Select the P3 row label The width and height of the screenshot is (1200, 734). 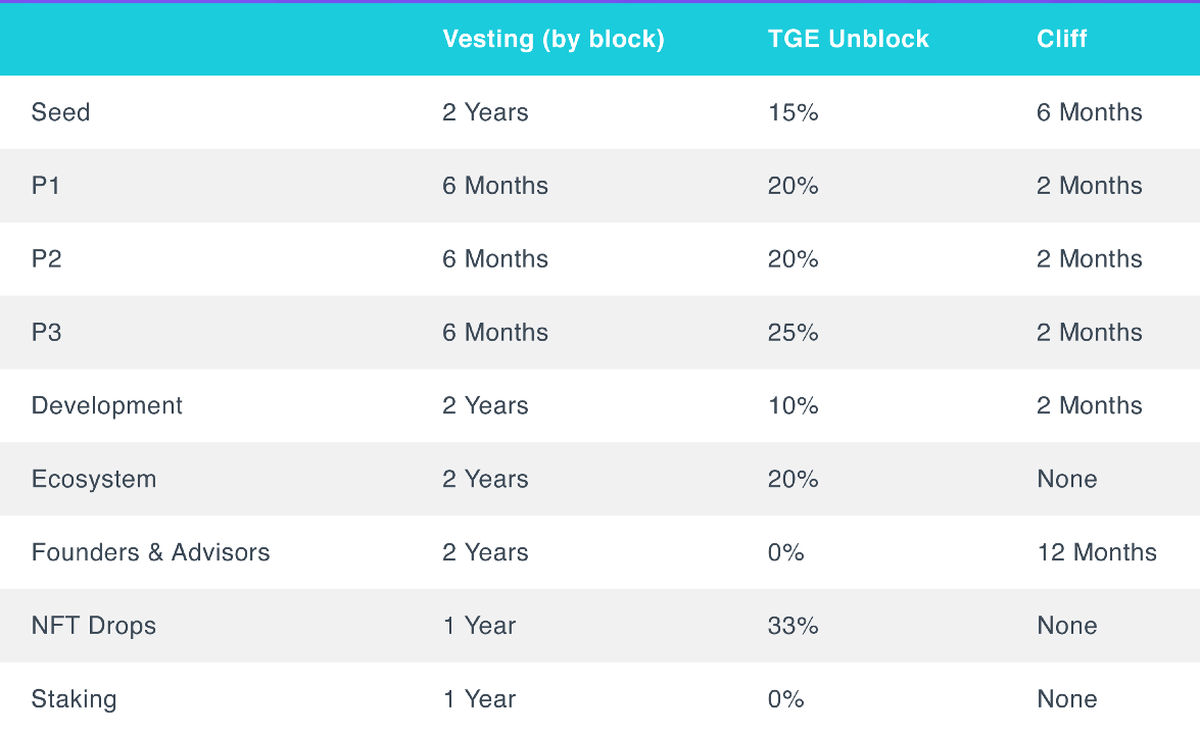click(47, 332)
